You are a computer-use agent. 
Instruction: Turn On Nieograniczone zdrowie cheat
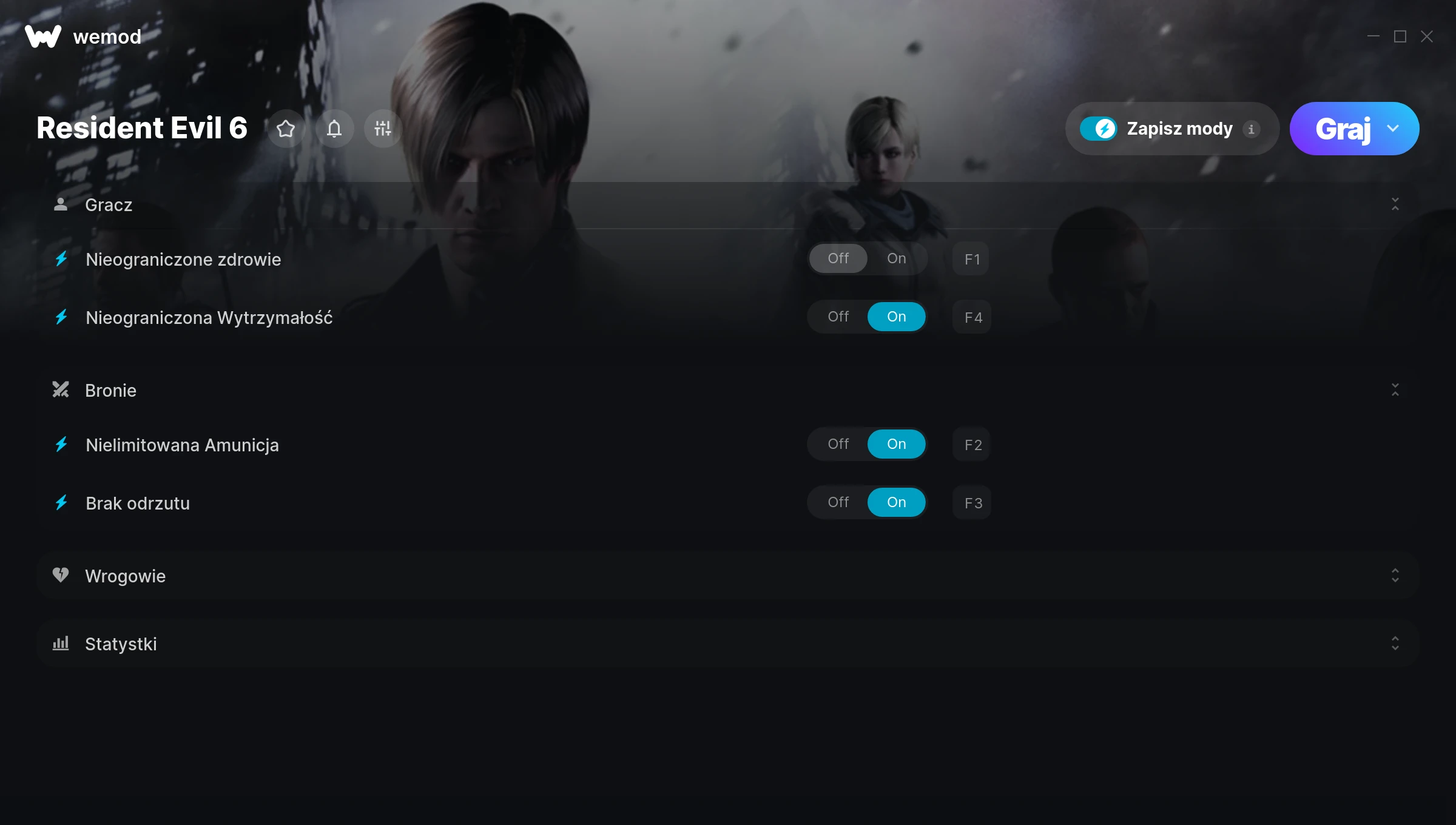pyautogui.click(x=896, y=258)
